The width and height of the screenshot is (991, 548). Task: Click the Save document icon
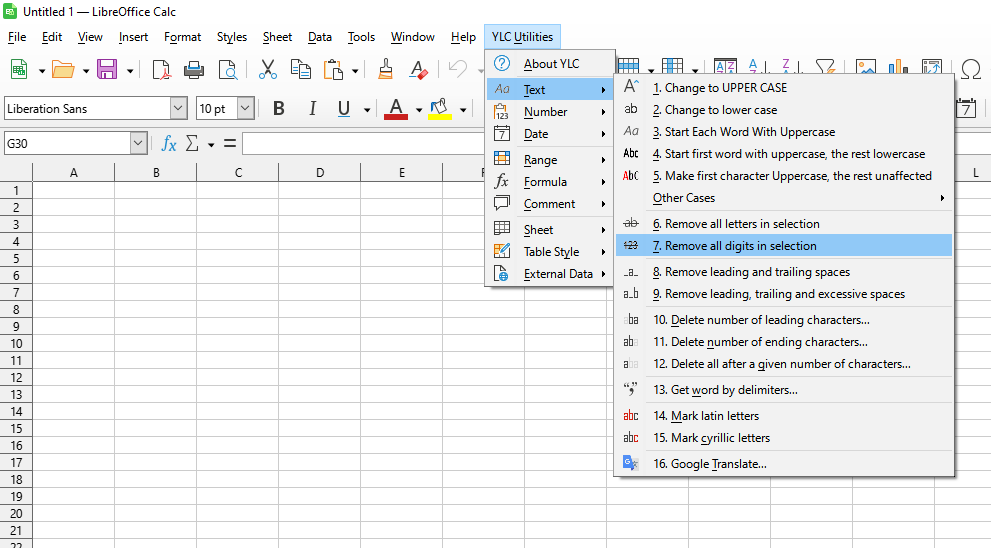click(106, 69)
